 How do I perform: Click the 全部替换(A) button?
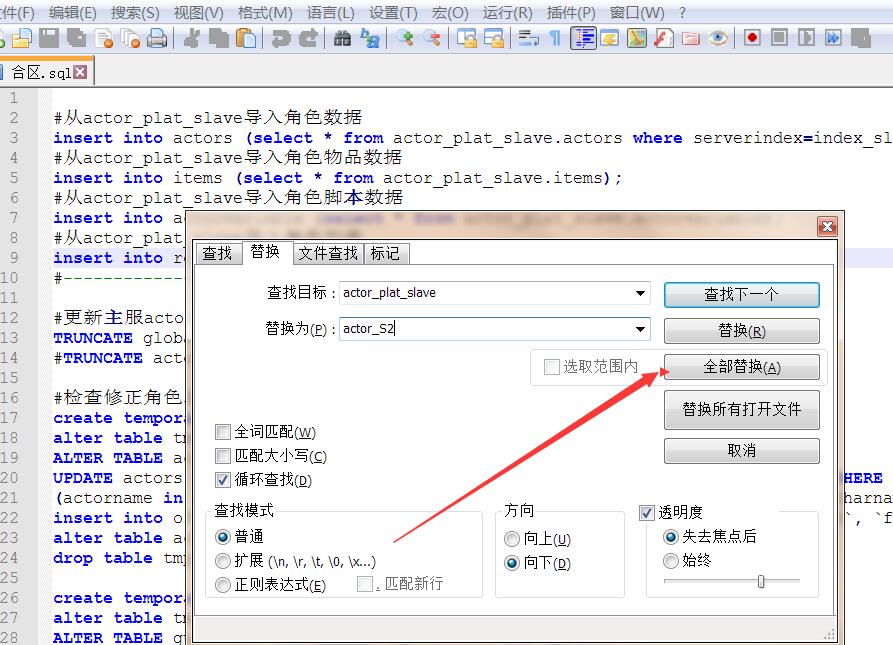coord(741,367)
